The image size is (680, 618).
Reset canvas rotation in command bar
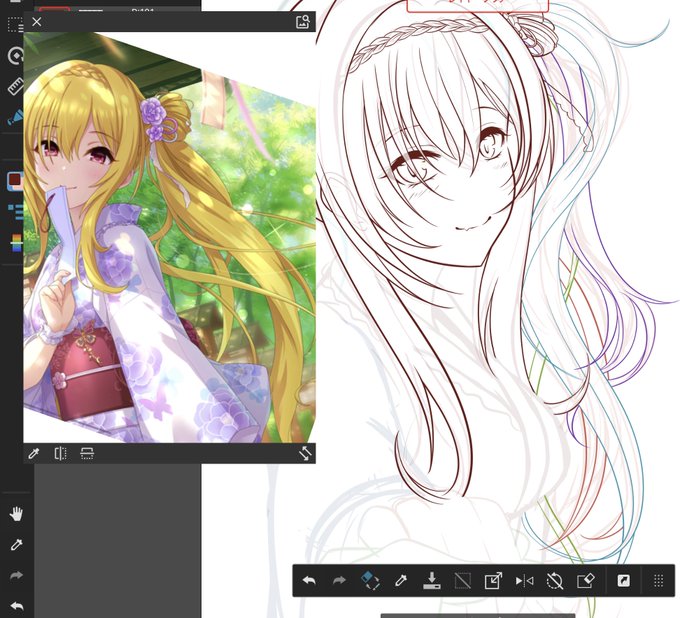(555, 581)
